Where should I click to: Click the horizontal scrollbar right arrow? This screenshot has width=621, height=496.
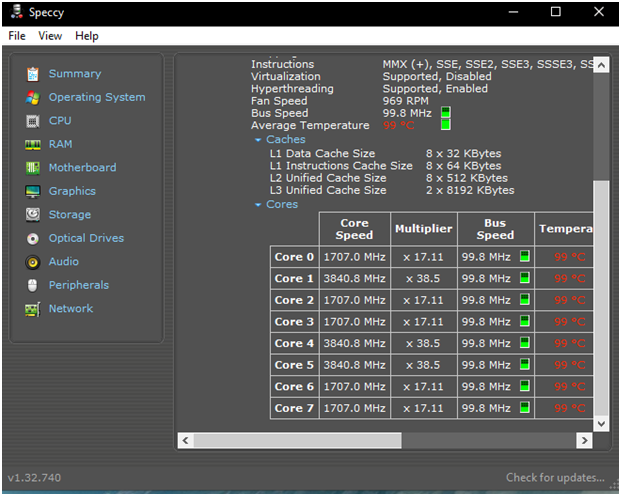[x=584, y=440]
